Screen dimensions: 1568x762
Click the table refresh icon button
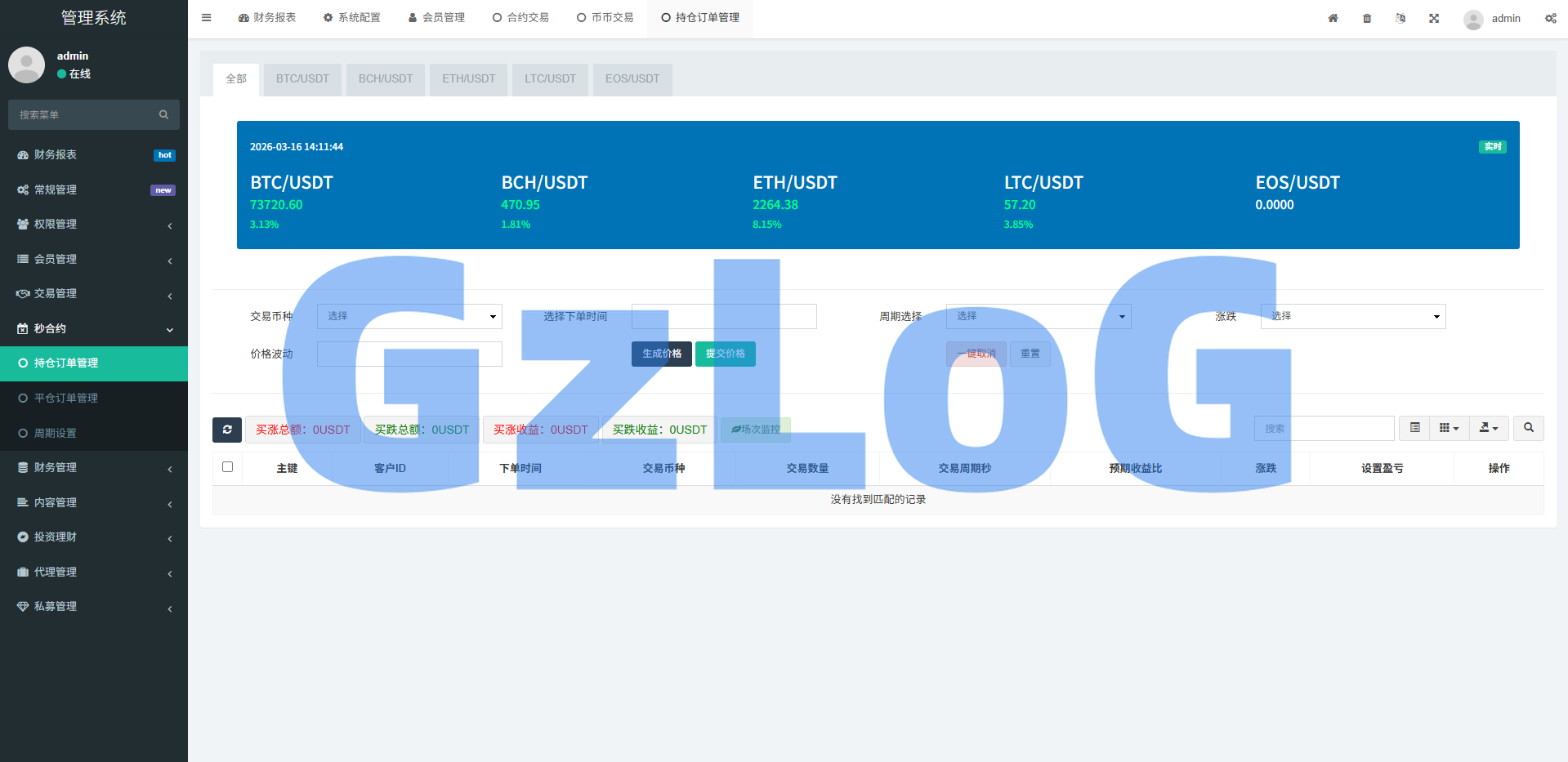227,430
